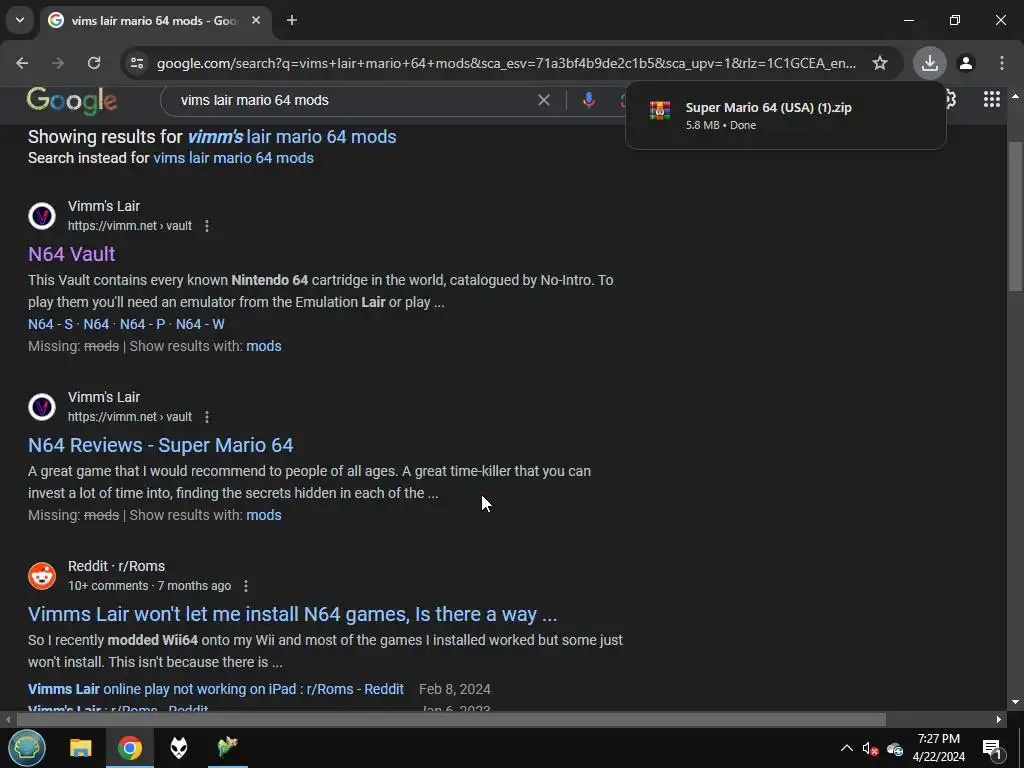Open the downloaded Super Mario 64 (USA) (1).zip

coord(786,116)
